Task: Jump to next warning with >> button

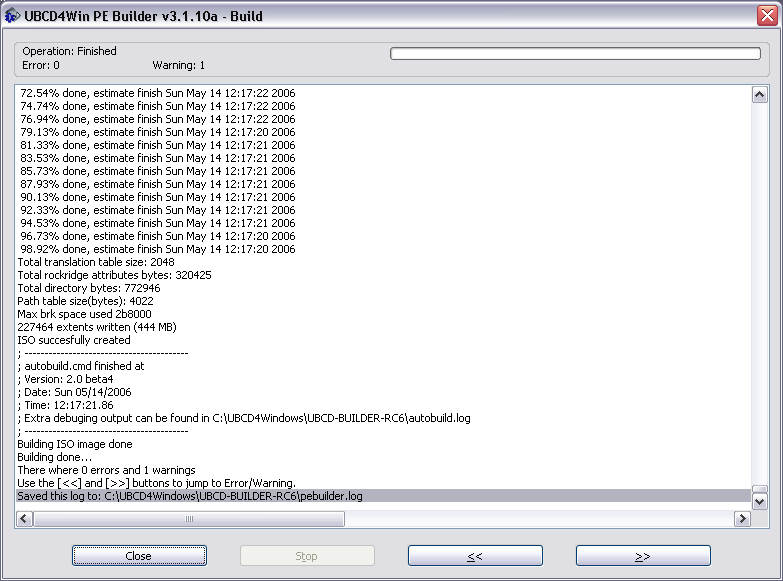Action: (x=643, y=556)
